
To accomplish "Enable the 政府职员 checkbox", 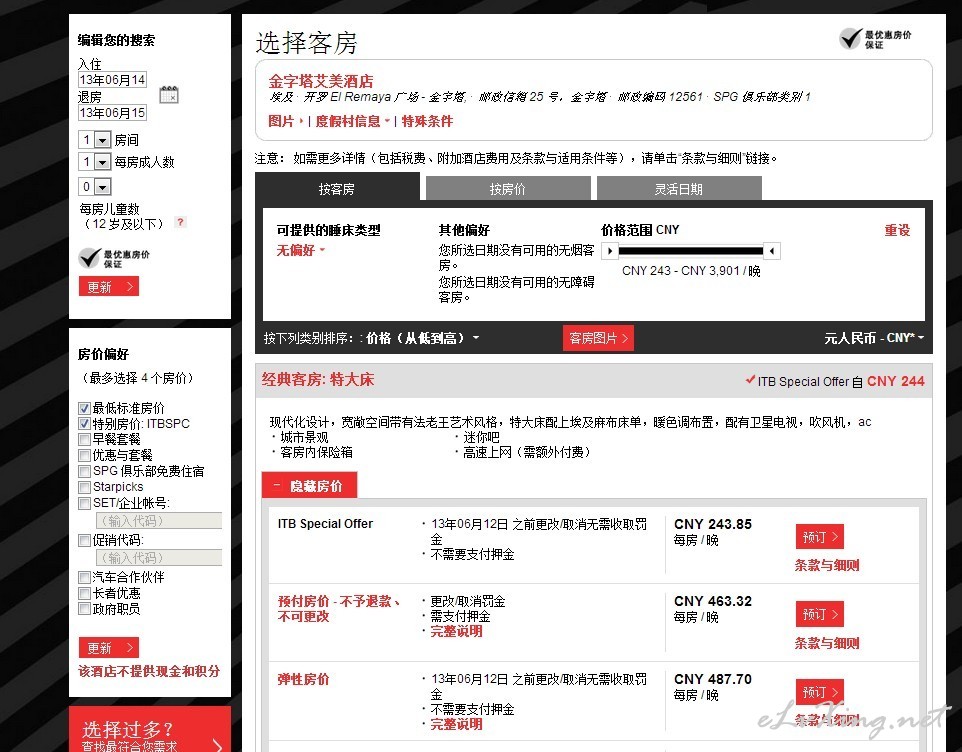I will click(x=84, y=609).
